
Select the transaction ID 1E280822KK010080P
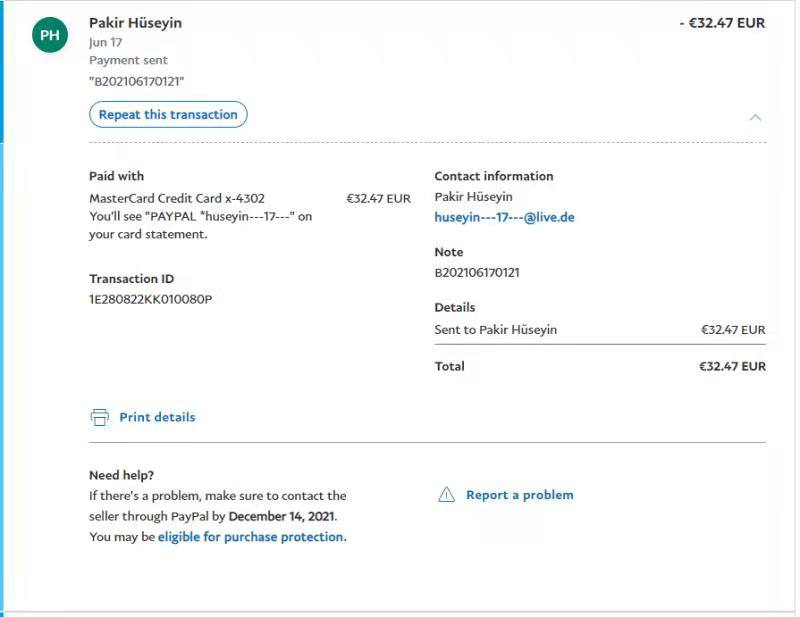(x=151, y=299)
